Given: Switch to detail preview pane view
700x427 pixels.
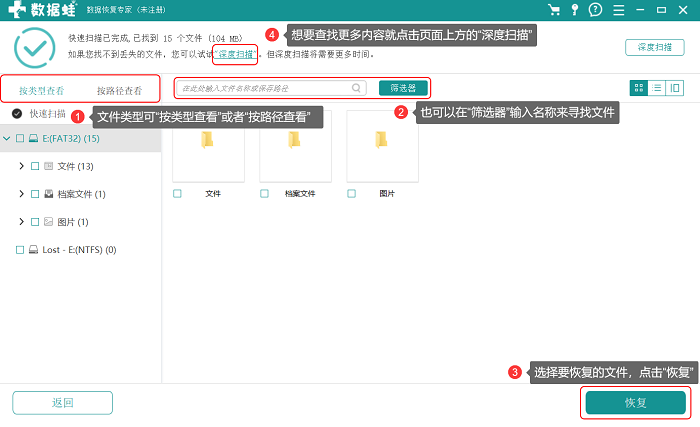Looking at the screenshot, I should coord(675,88).
